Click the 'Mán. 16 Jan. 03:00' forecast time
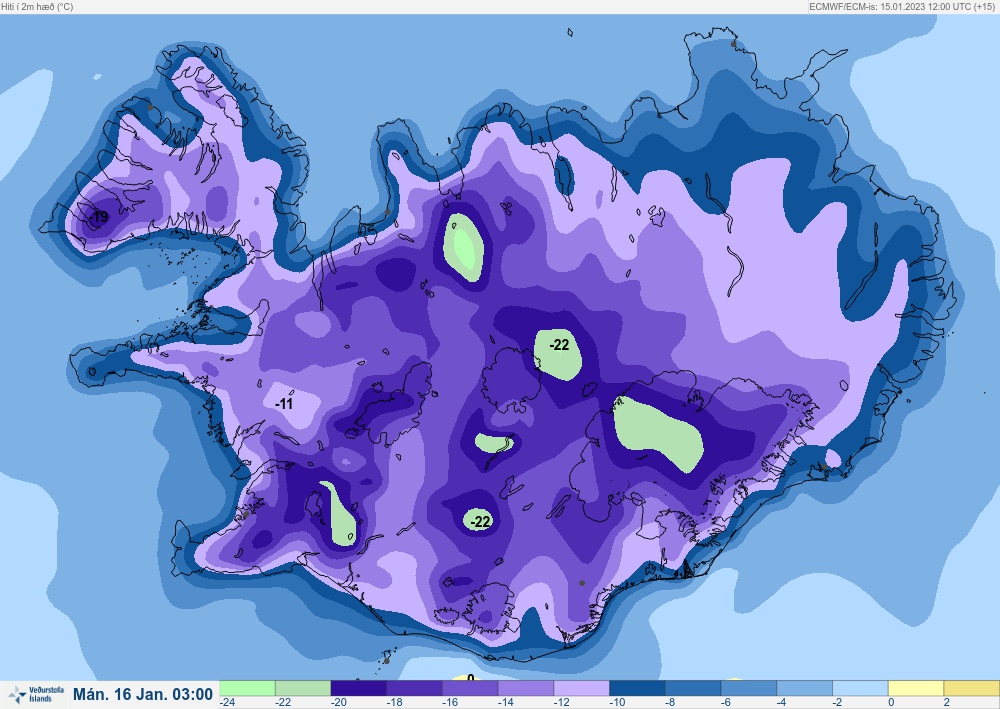 [143, 694]
